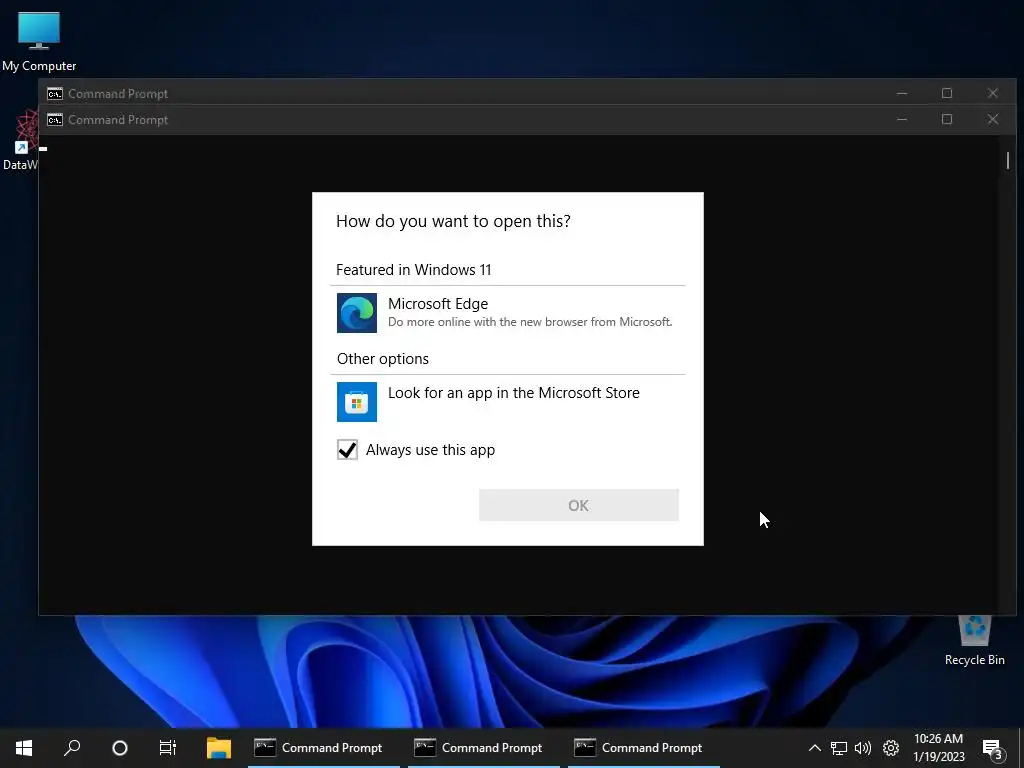Switch to first Command Prompt taskbar button
1024x768 pixels.
click(x=323, y=748)
